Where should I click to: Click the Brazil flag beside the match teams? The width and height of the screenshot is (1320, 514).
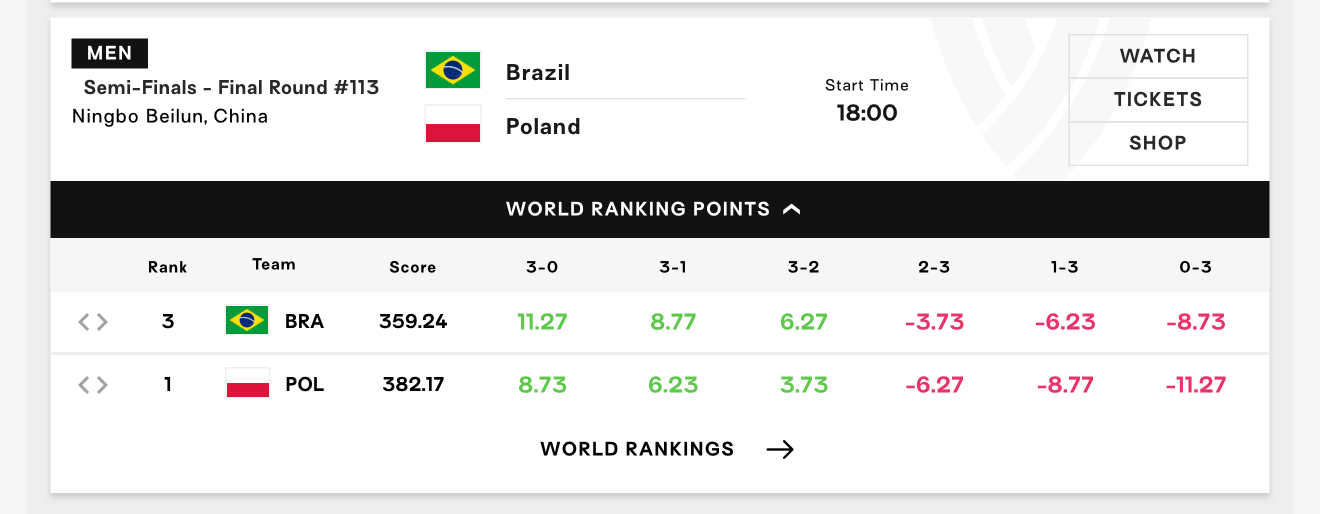coord(452,70)
